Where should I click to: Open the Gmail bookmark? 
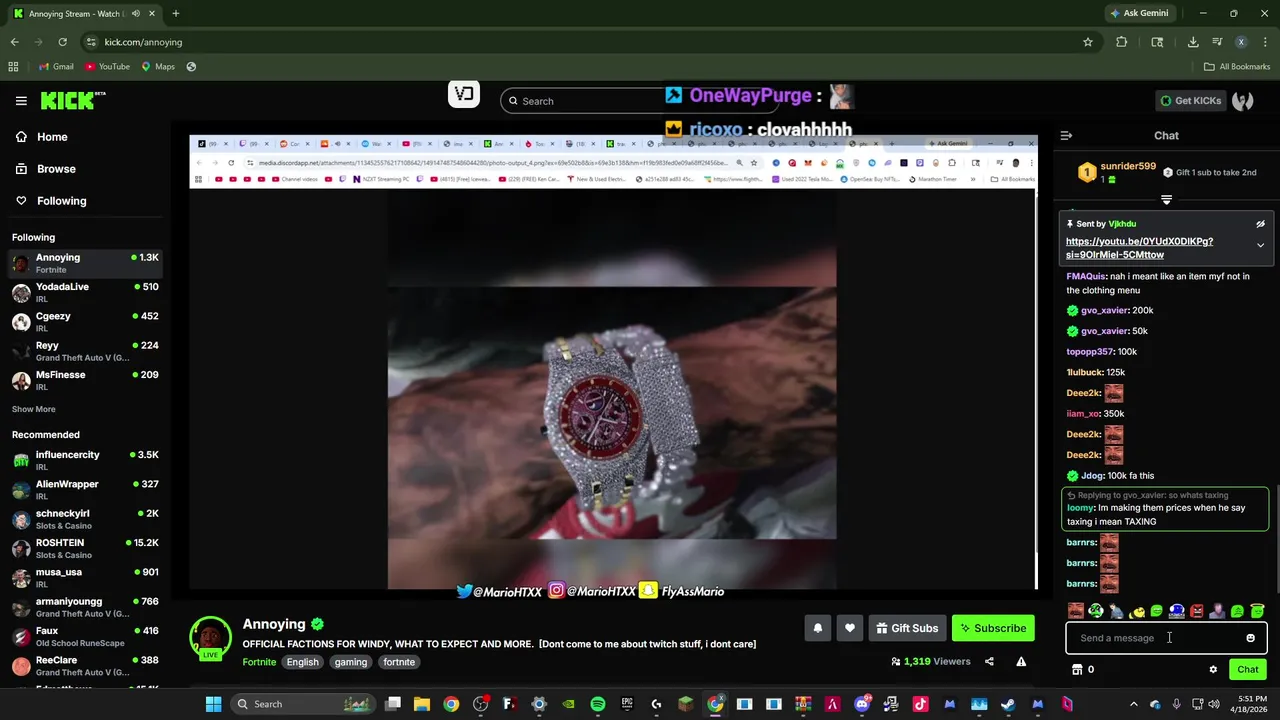tap(55, 67)
